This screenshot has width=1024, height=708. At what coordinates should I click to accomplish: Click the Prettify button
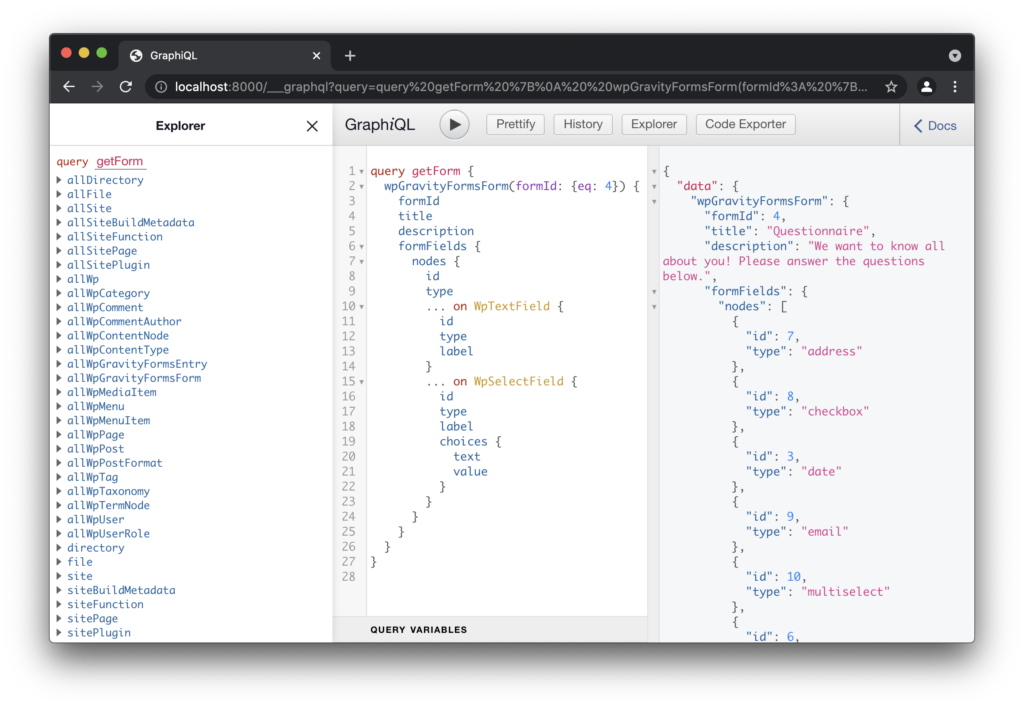click(x=516, y=125)
